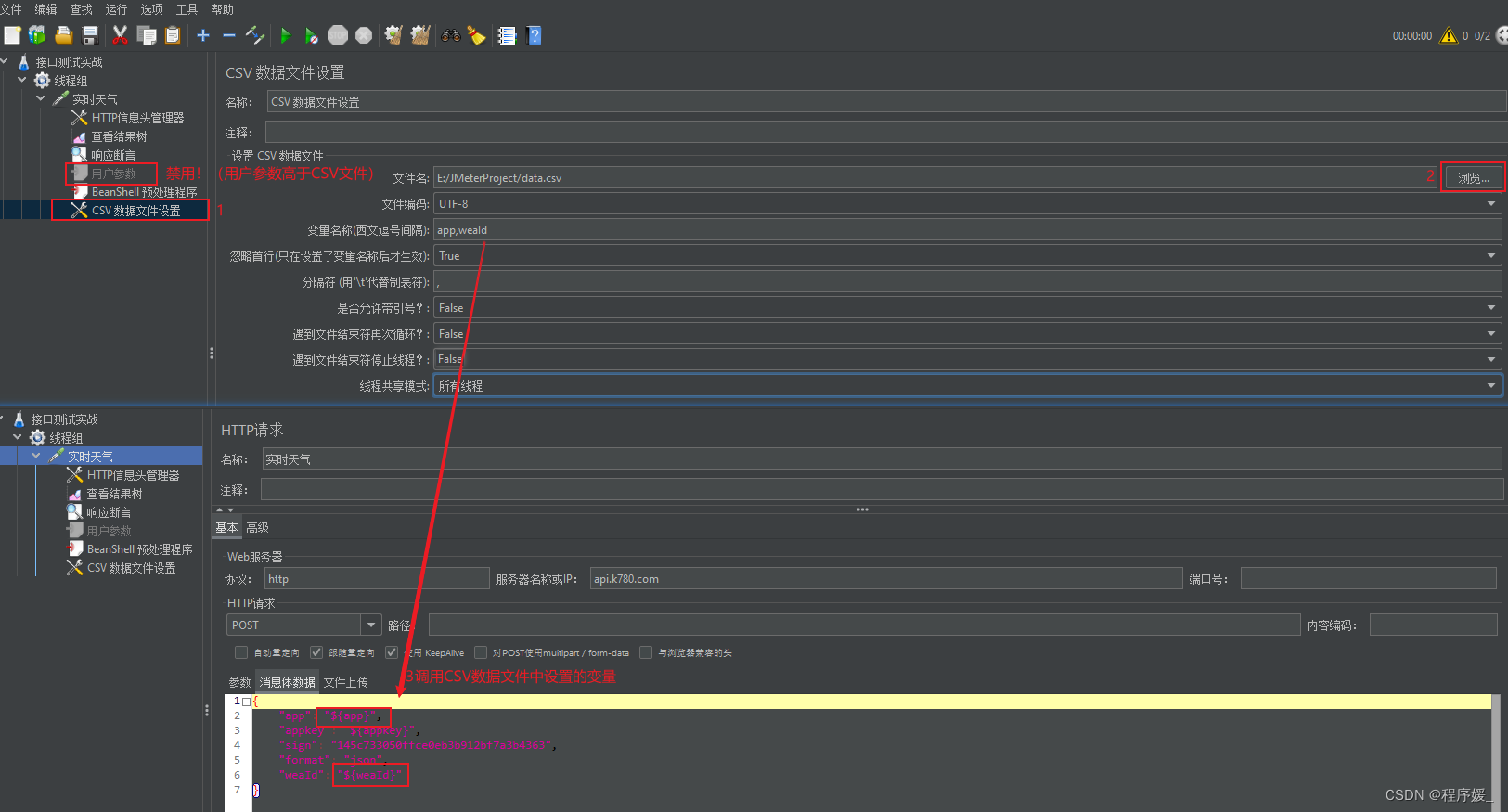Click the message body editor vertical scrollbar

1495,752
